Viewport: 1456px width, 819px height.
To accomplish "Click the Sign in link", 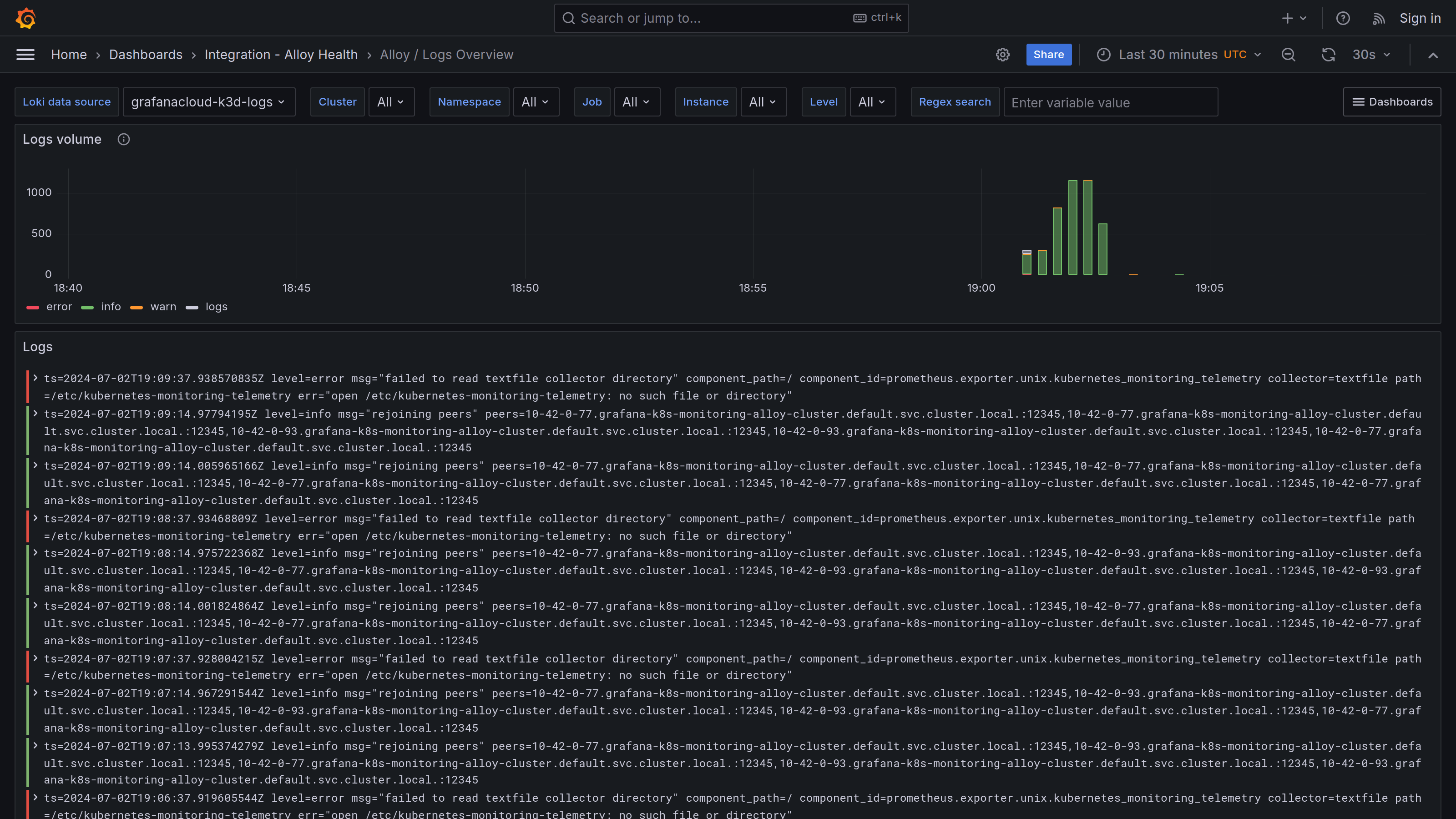I will click(1420, 18).
